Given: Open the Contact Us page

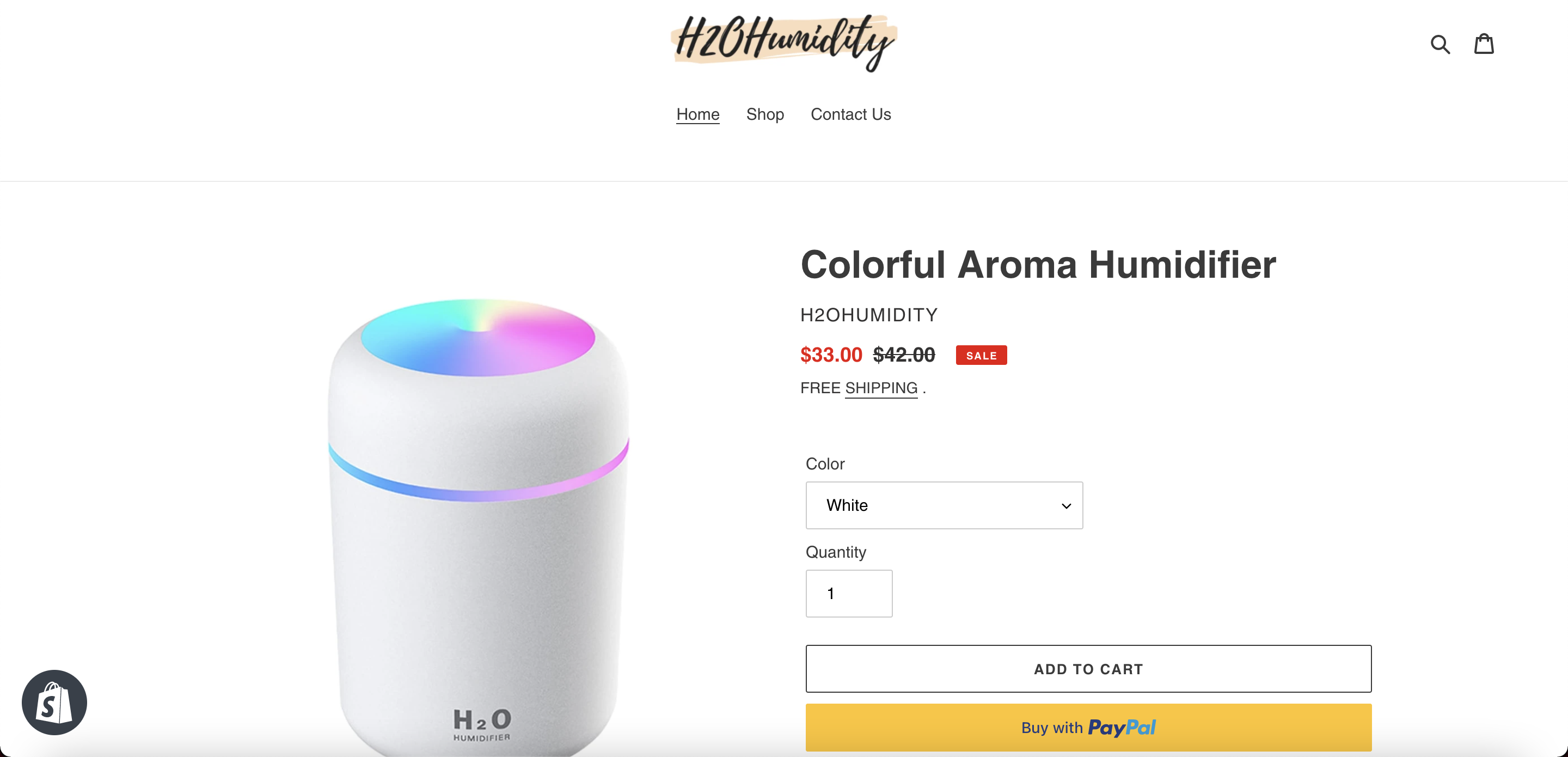Looking at the screenshot, I should [851, 114].
